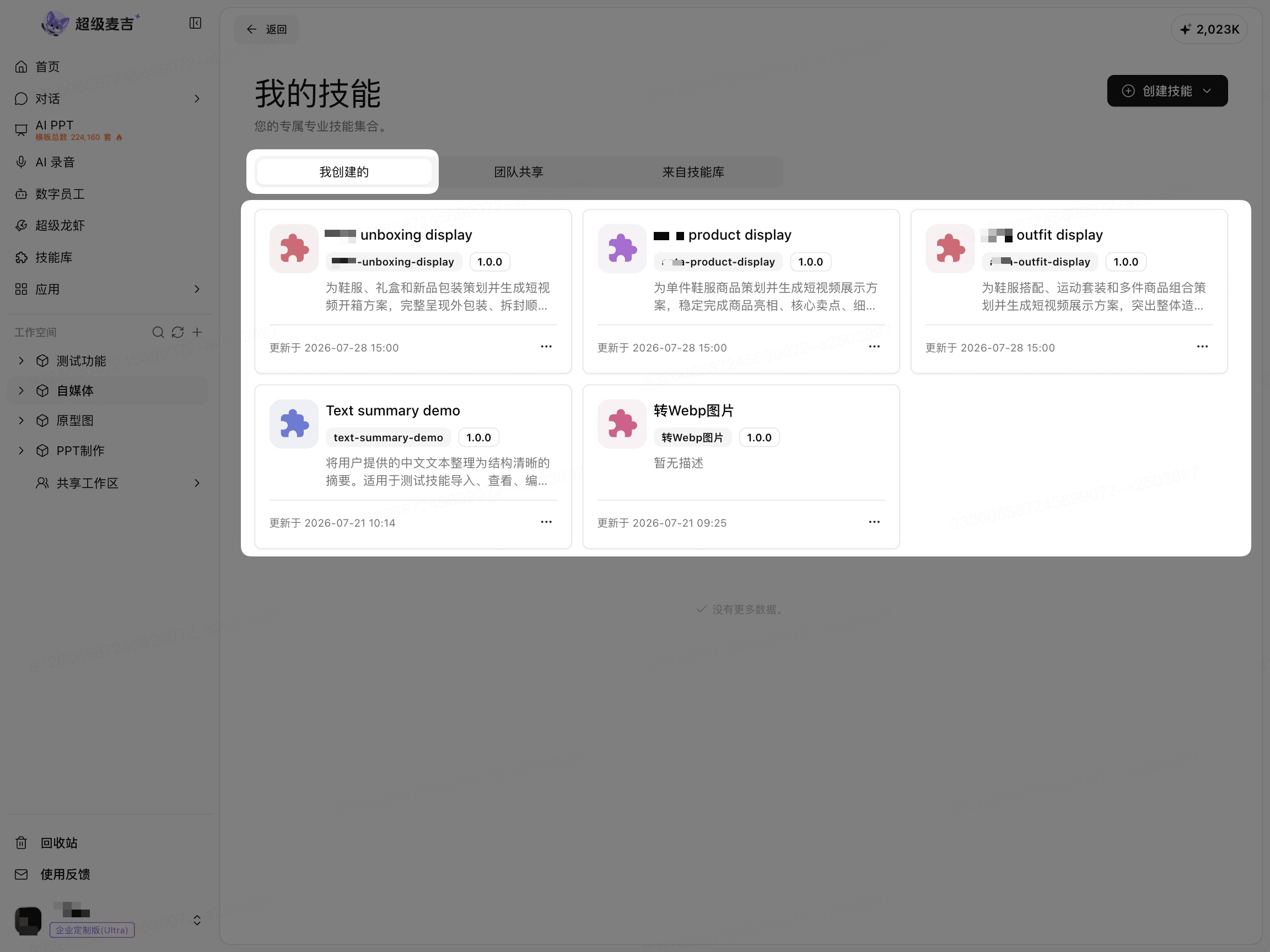Open more options for product display card
Screen dimensions: 1270x952
874,347
